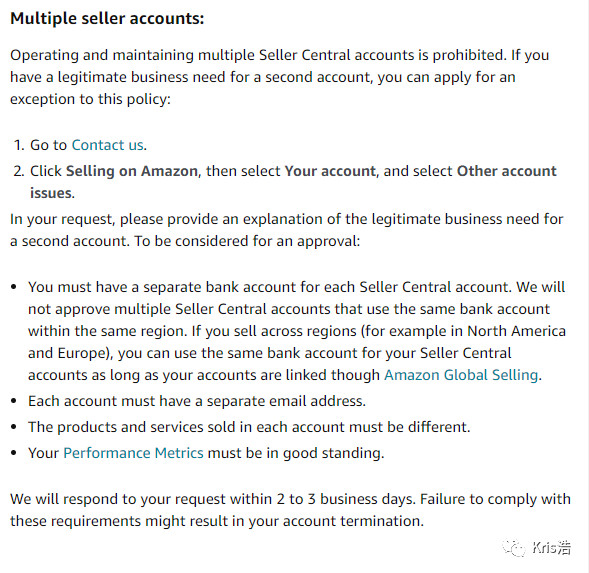Follow the Amazon Global Selling link
The image size is (589, 573).
[461, 375]
